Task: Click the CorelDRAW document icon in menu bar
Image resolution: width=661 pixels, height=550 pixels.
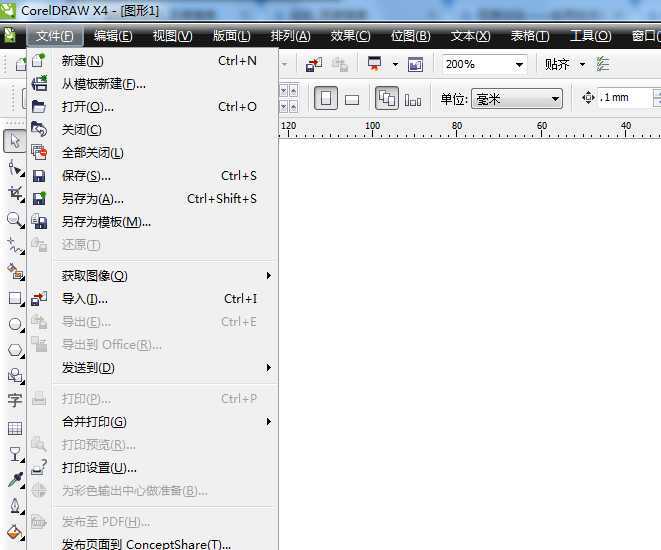Action: coord(10,35)
